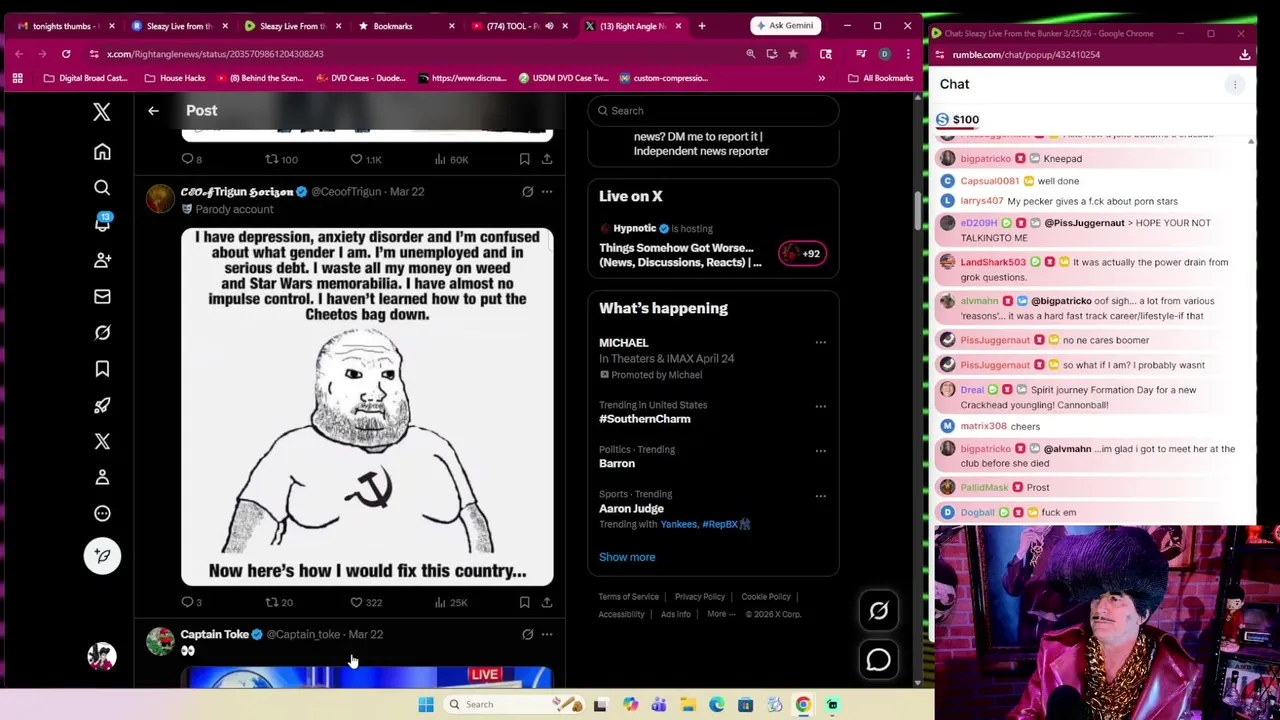The image size is (1280, 720).
Task: Open Microsoft Edge from taskbar
Action: point(717,705)
